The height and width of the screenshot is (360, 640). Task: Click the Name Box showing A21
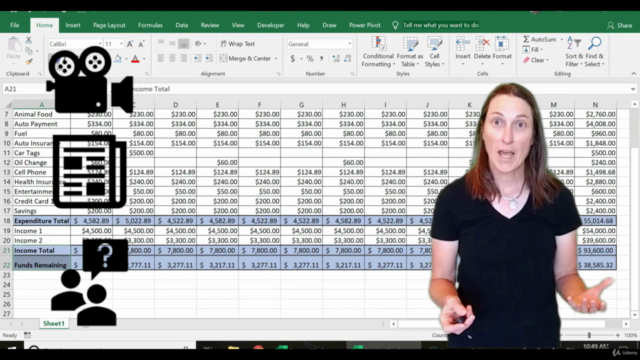point(24,89)
